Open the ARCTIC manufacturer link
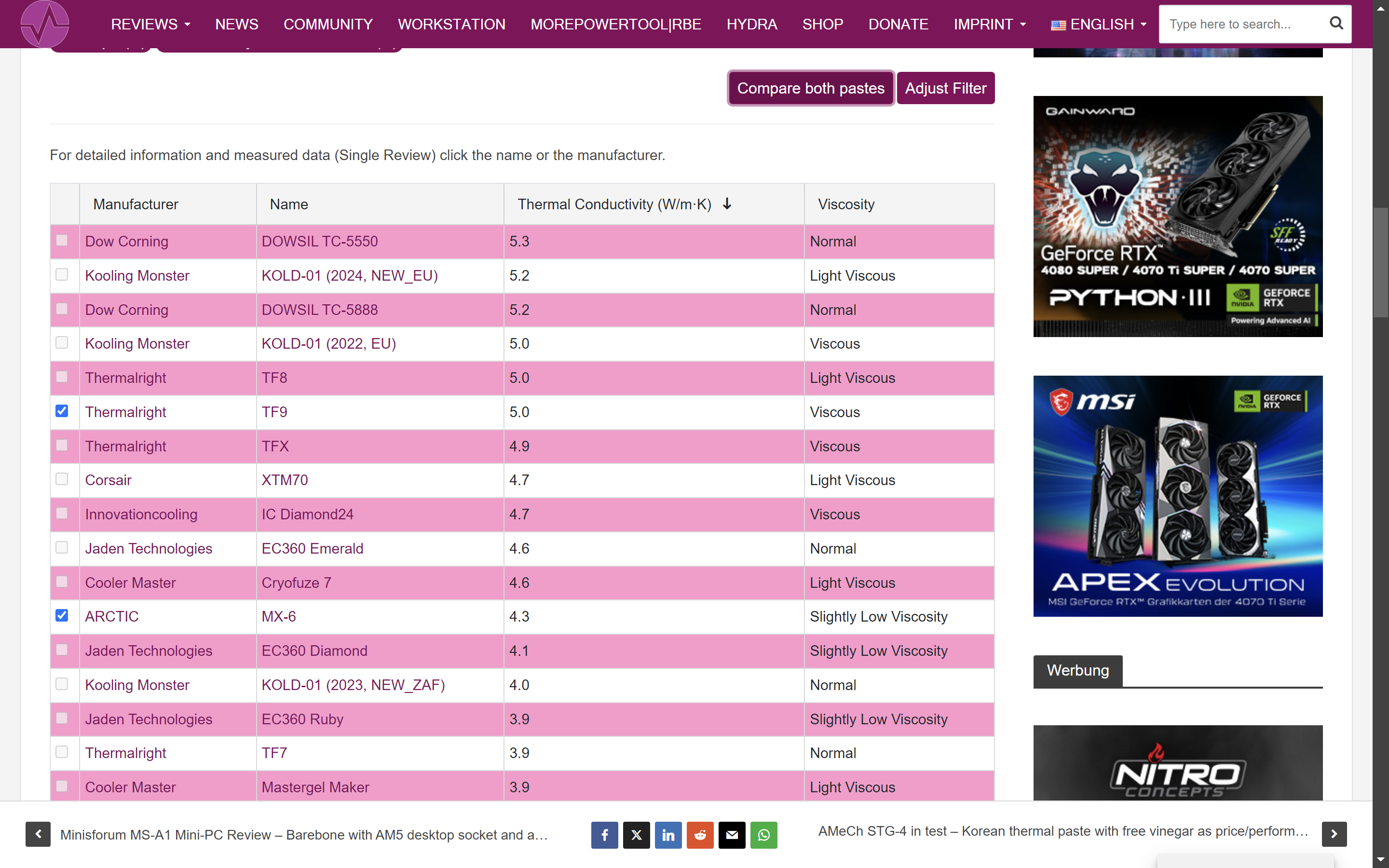 click(112, 617)
